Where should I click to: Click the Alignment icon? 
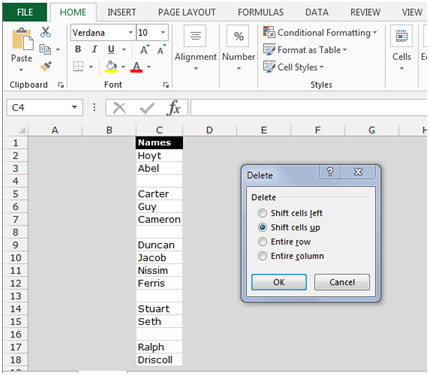click(x=195, y=36)
